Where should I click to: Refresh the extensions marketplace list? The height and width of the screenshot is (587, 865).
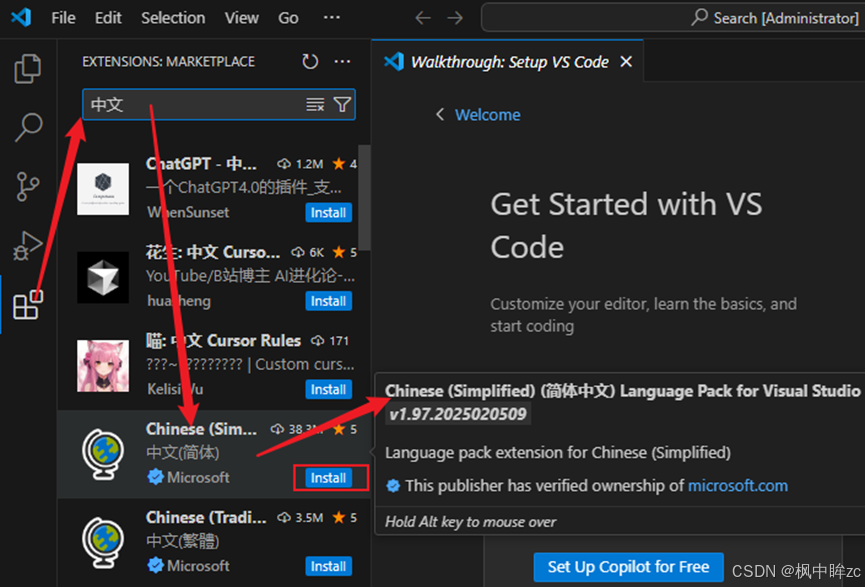[x=310, y=61]
